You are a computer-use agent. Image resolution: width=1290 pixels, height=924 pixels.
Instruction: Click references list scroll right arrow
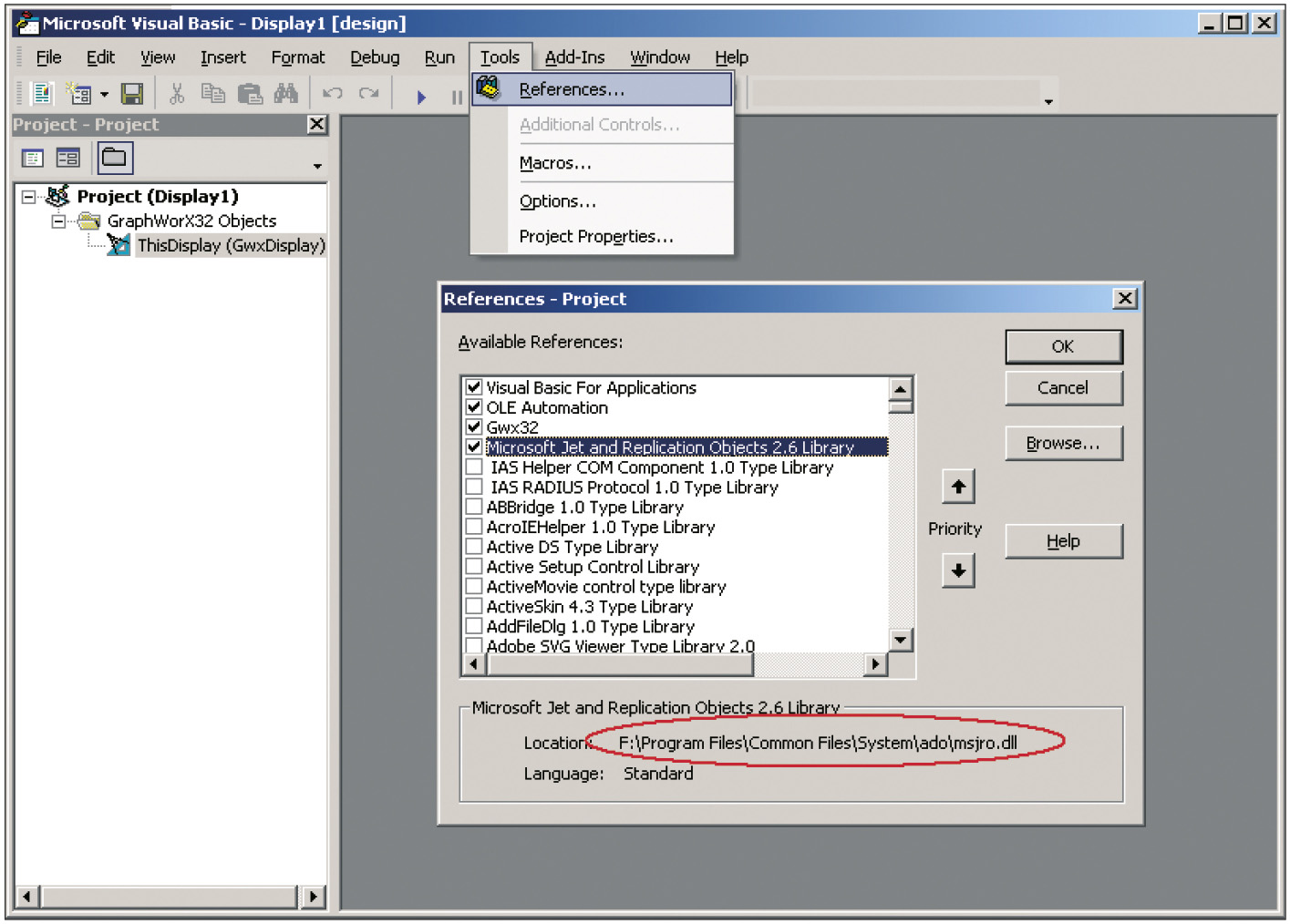click(x=875, y=664)
